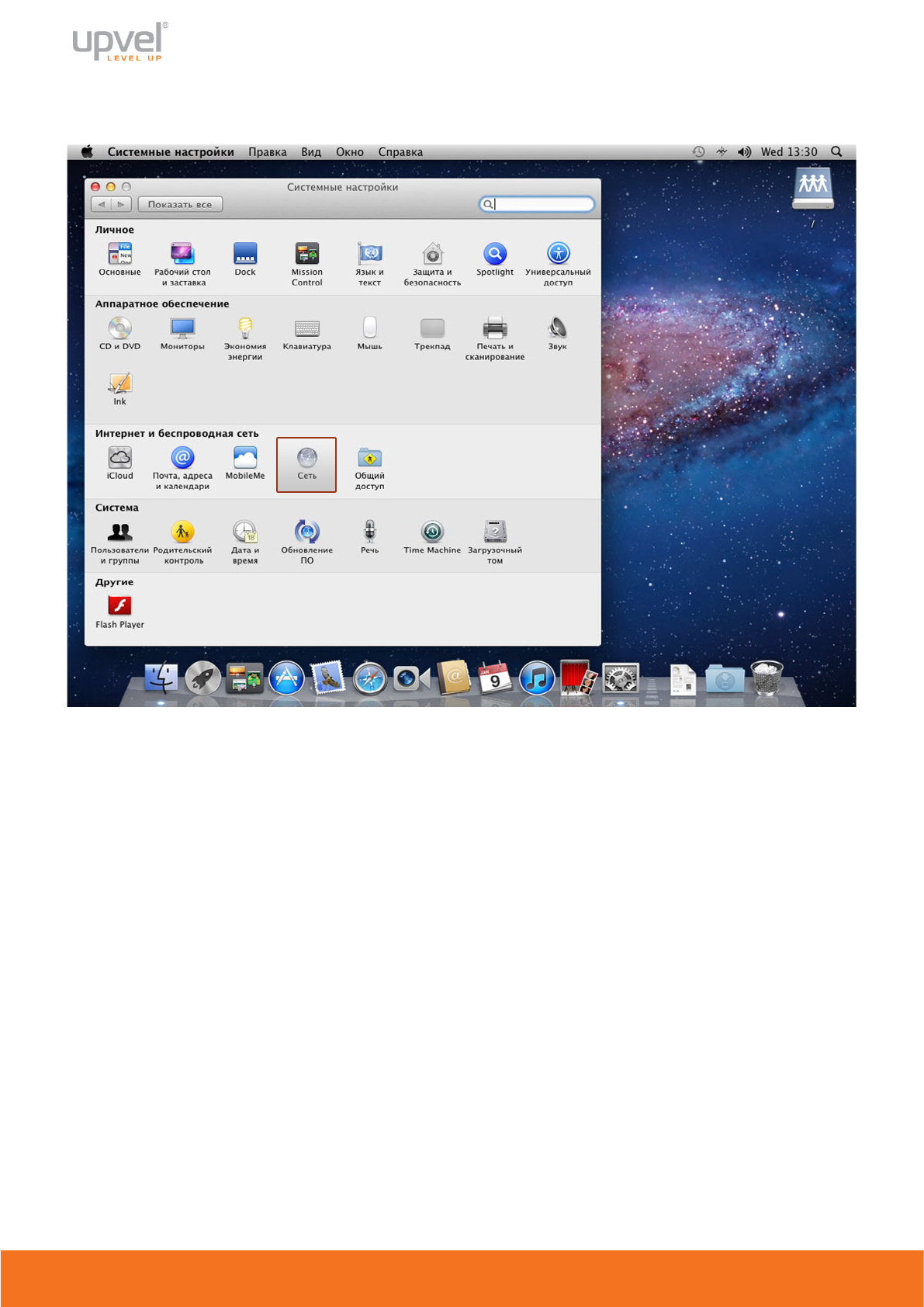Click the Показать все button
The height and width of the screenshot is (1307, 924).
click(180, 205)
